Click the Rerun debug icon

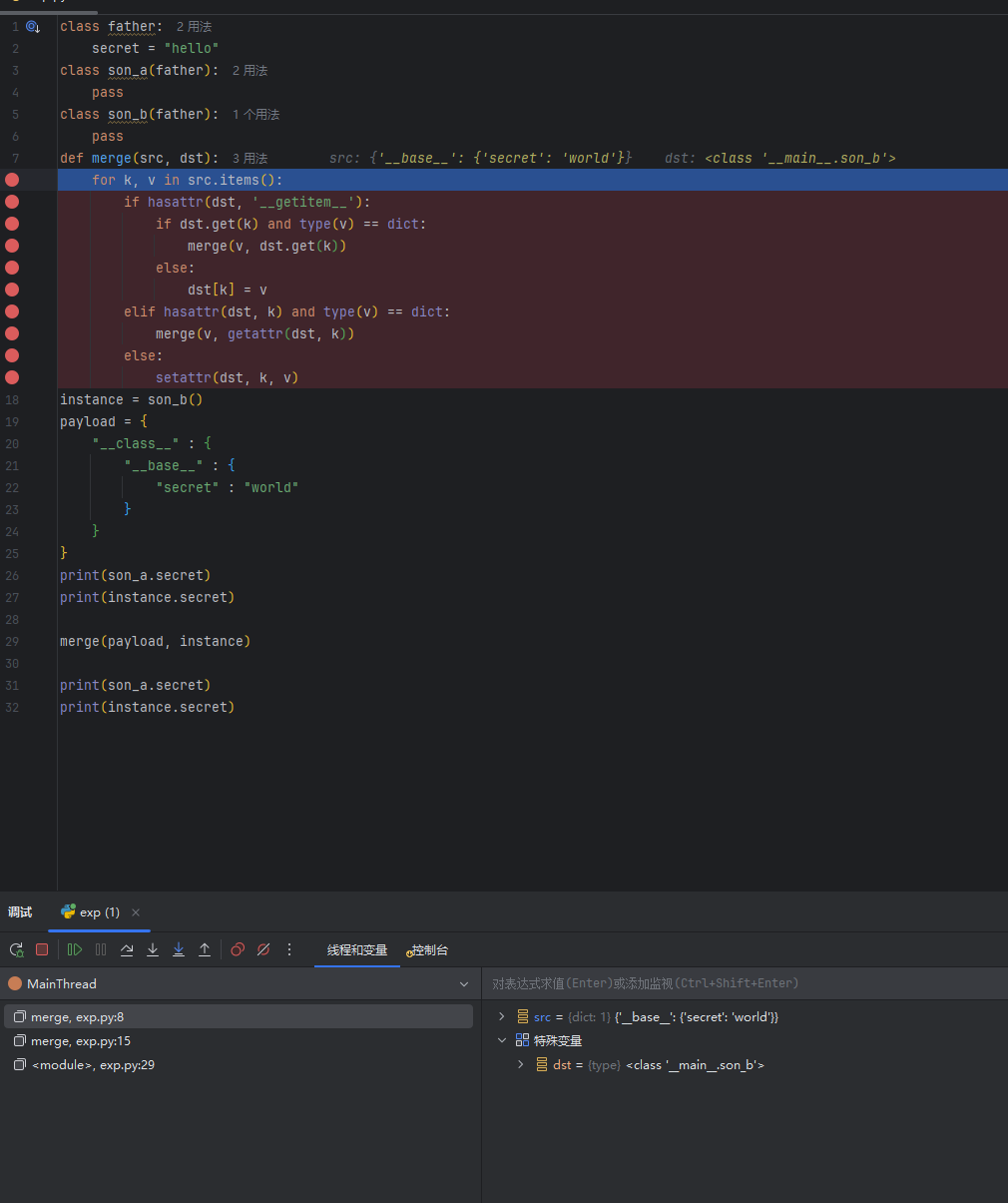pyautogui.click(x=16, y=949)
